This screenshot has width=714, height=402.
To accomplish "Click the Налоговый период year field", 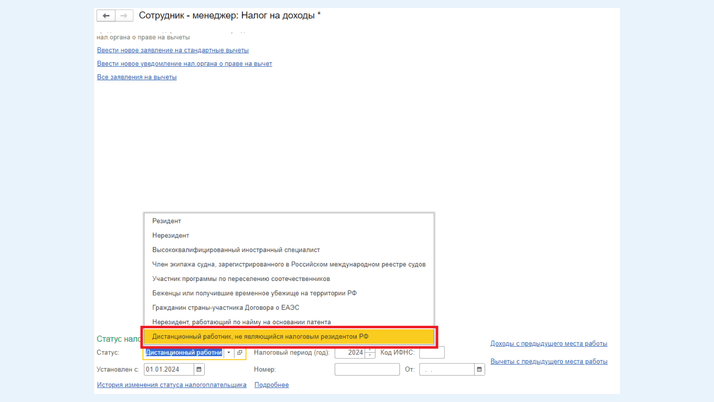I will click(350, 353).
